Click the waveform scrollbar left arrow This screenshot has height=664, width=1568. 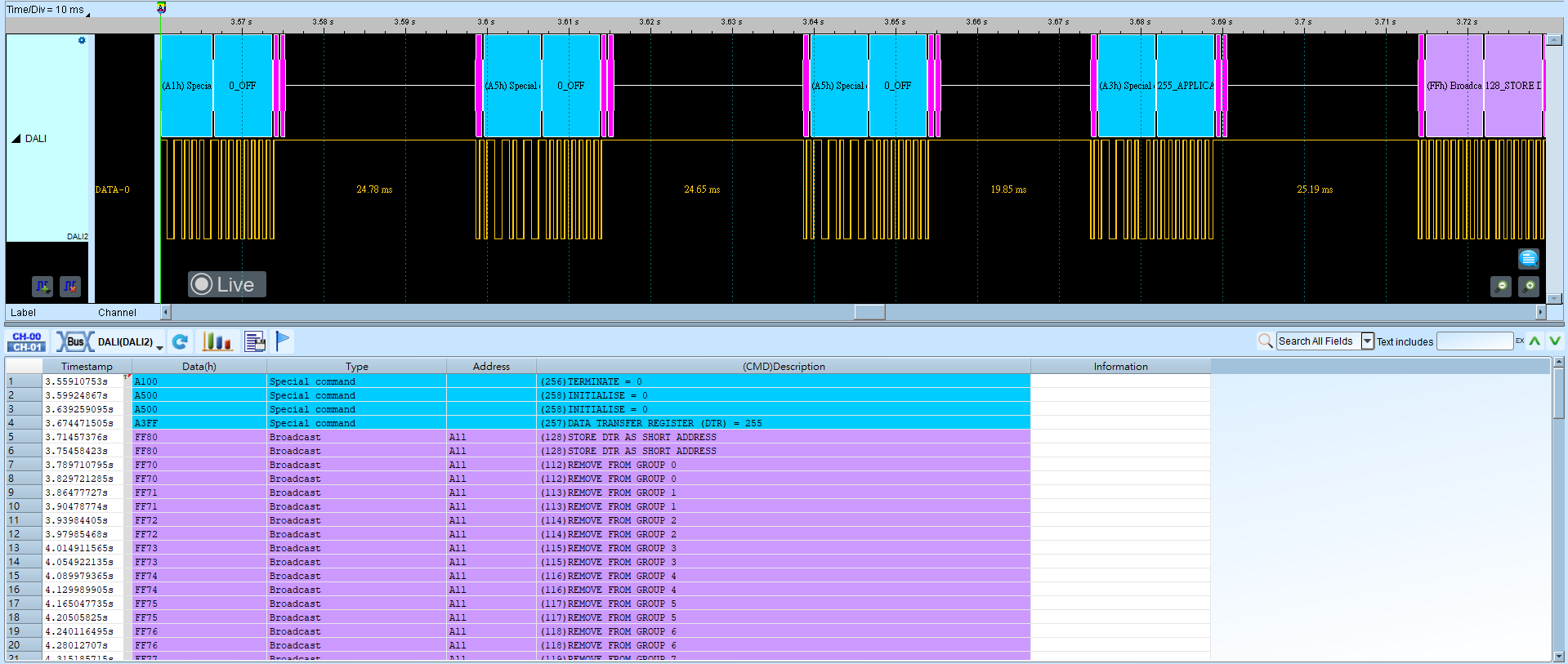pyautogui.click(x=166, y=312)
